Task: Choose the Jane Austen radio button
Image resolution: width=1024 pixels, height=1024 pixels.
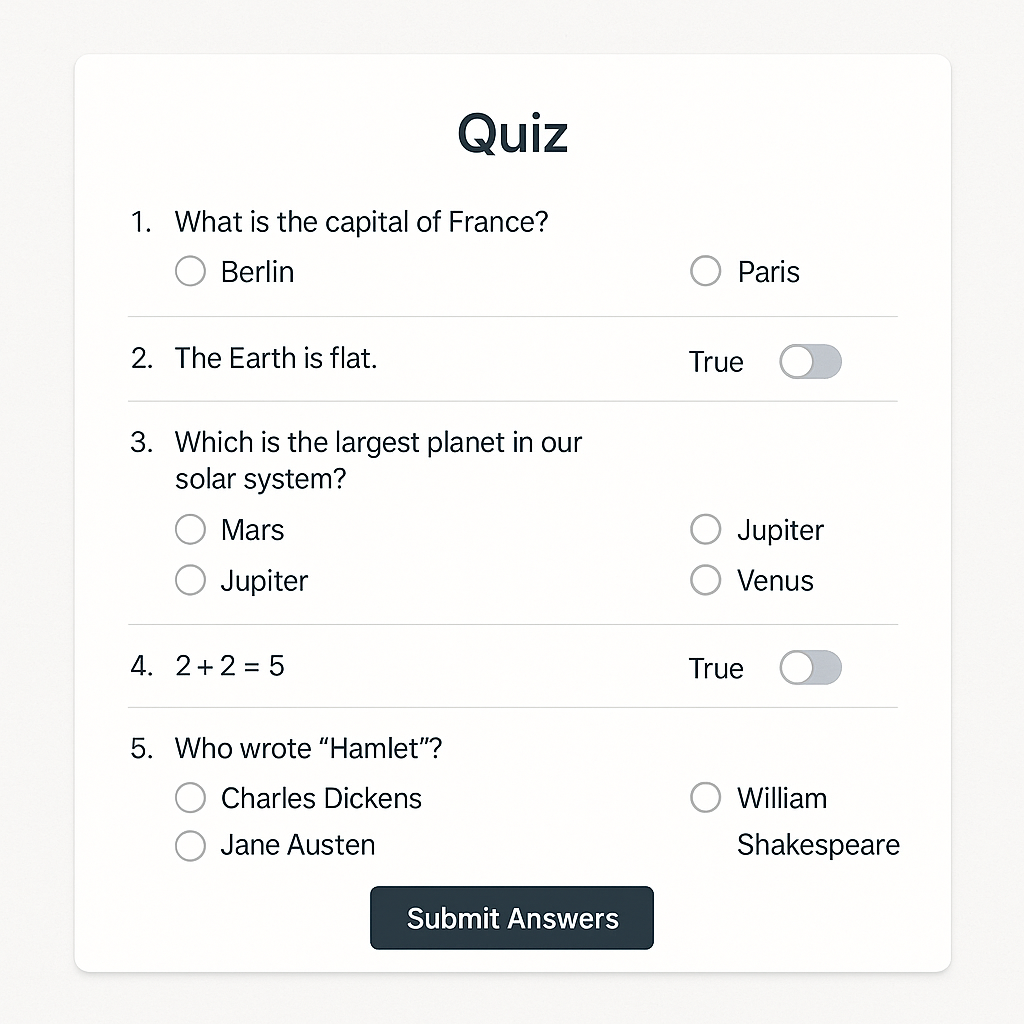Action: click(x=190, y=846)
